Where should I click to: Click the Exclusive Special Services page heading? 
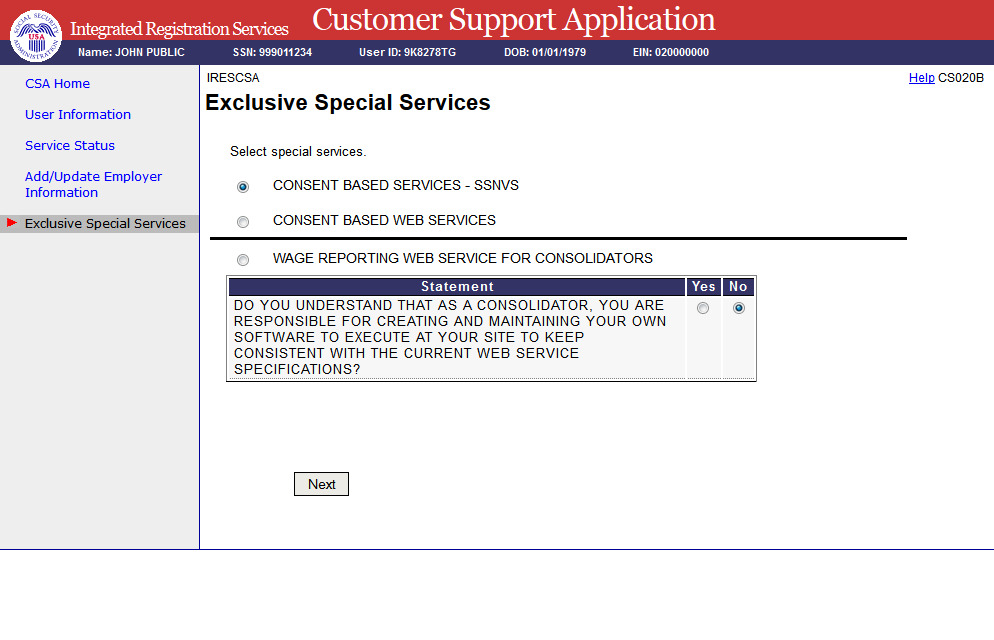coord(348,103)
